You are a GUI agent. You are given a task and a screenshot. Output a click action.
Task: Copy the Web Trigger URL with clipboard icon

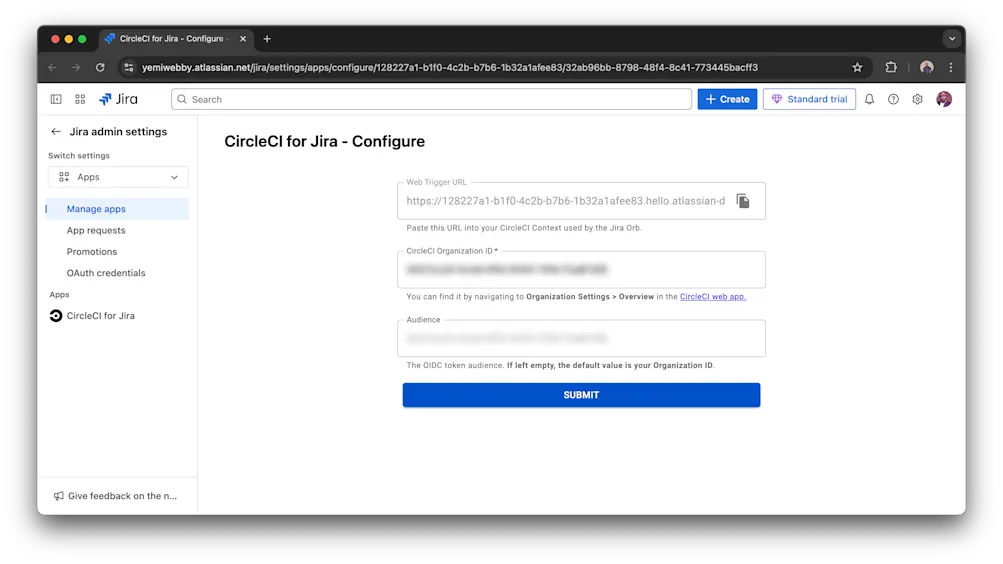pyautogui.click(x=743, y=201)
